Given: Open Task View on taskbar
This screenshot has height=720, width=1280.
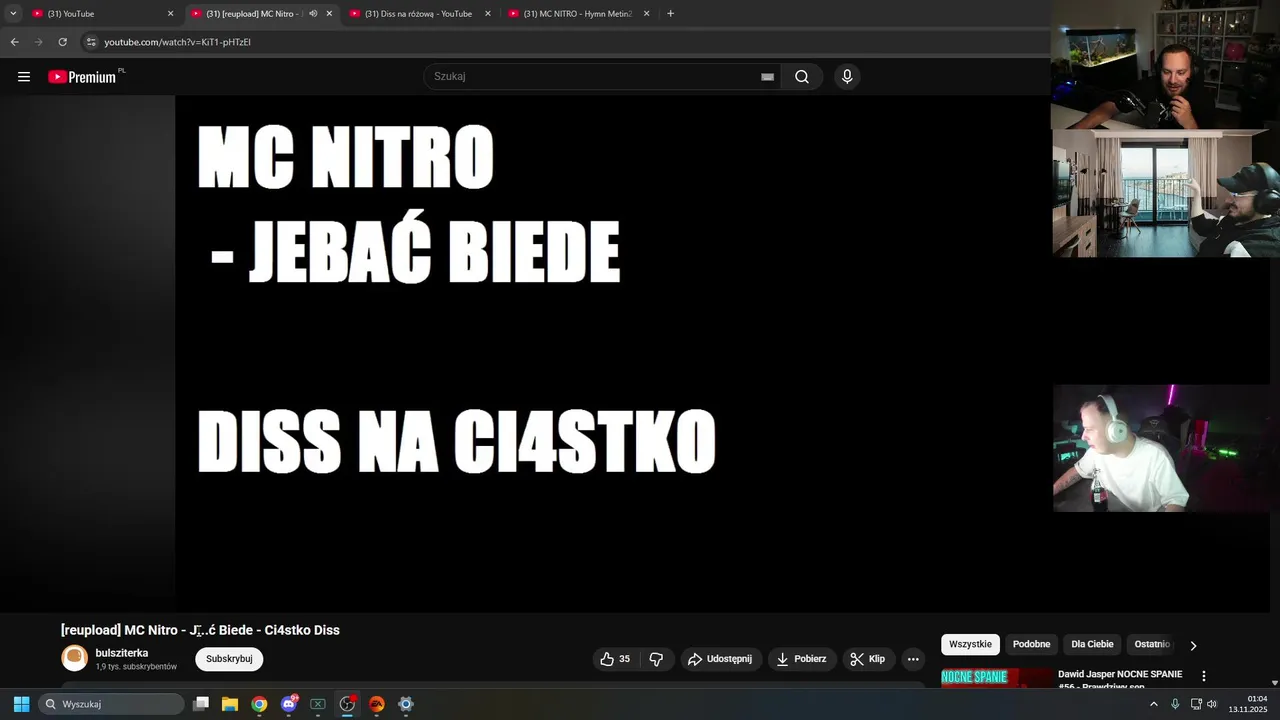Looking at the screenshot, I should coord(201,704).
